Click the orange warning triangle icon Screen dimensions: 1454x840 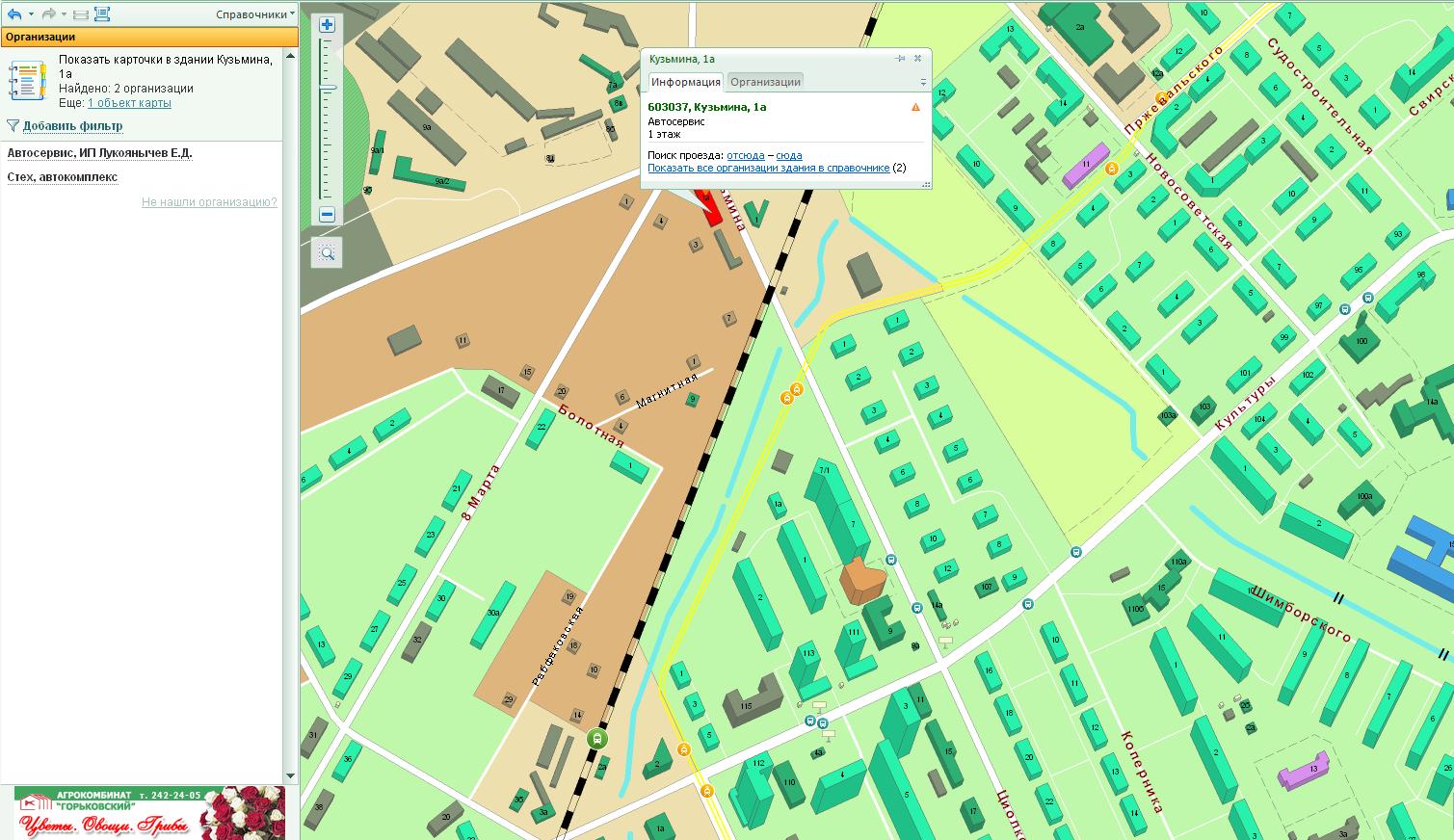coord(915,107)
